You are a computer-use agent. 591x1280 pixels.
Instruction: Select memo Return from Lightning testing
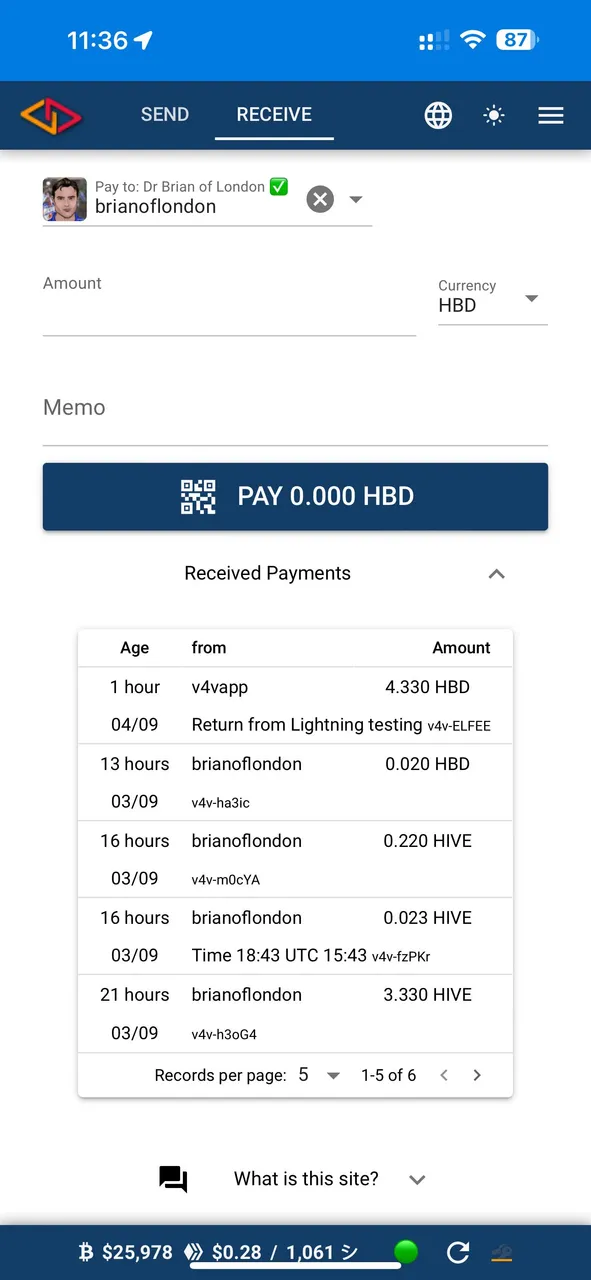(x=307, y=725)
